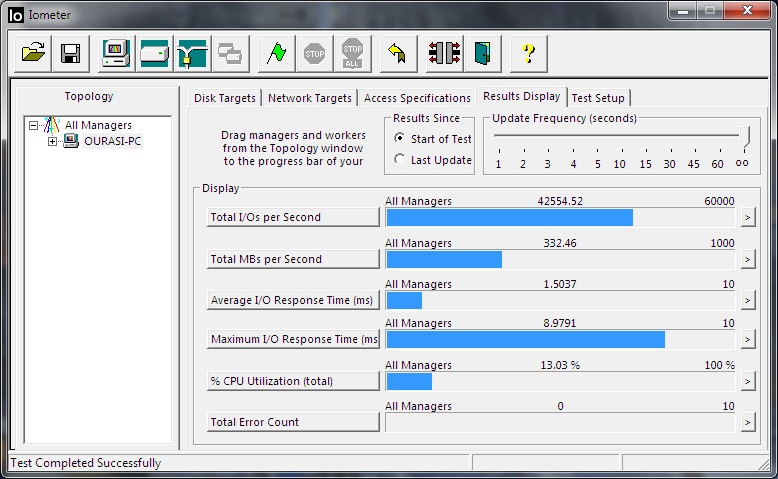The image size is (778, 479).
Task: Open test configuration file icon
Action: click(33, 53)
